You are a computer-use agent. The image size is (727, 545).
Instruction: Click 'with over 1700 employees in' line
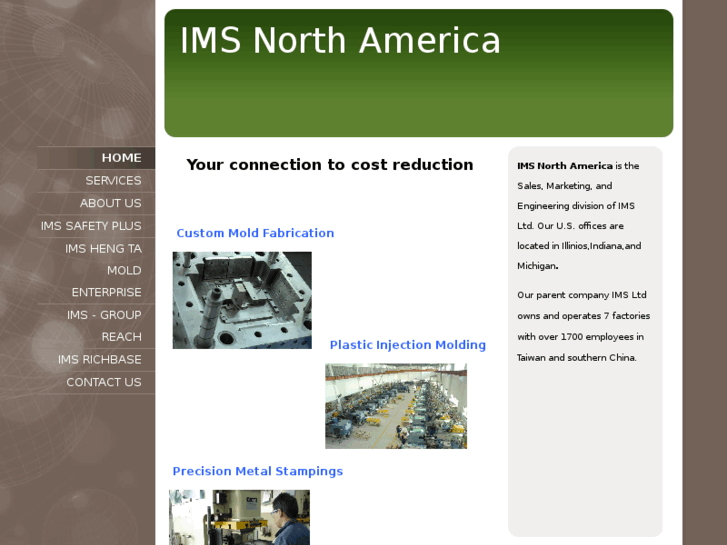[580, 337]
